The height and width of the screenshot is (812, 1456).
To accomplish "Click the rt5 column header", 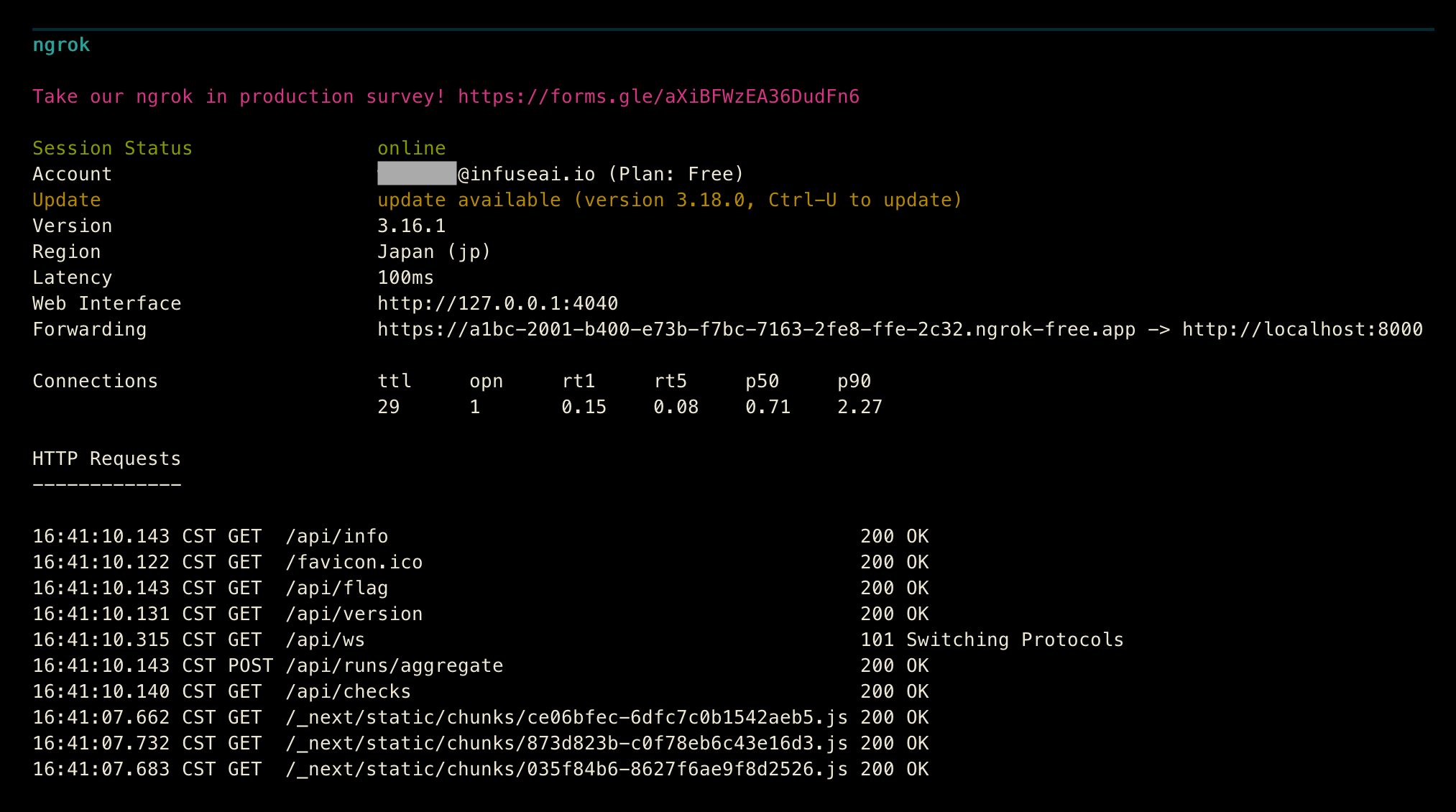I will click(671, 381).
